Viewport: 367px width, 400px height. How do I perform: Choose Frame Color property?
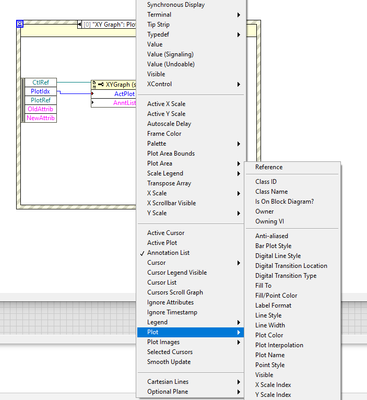point(191,134)
